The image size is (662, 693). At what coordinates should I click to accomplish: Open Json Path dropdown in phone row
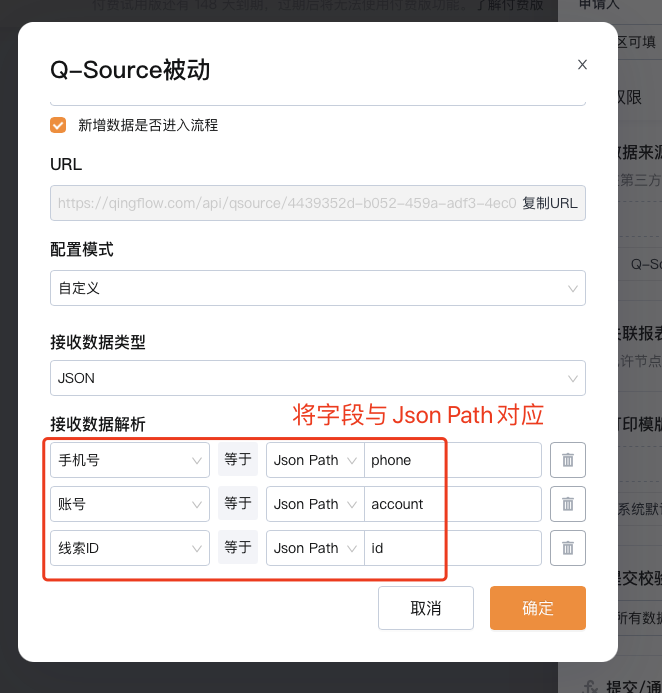pyautogui.click(x=315, y=460)
